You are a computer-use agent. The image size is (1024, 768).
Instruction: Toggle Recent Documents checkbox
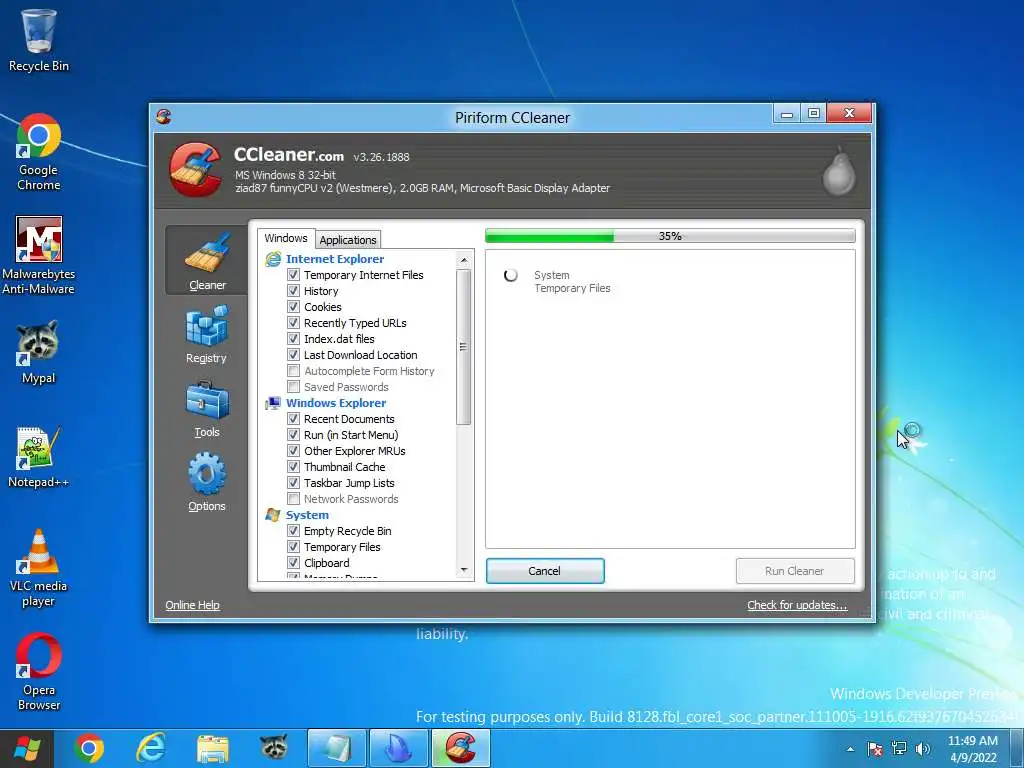click(293, 419)
